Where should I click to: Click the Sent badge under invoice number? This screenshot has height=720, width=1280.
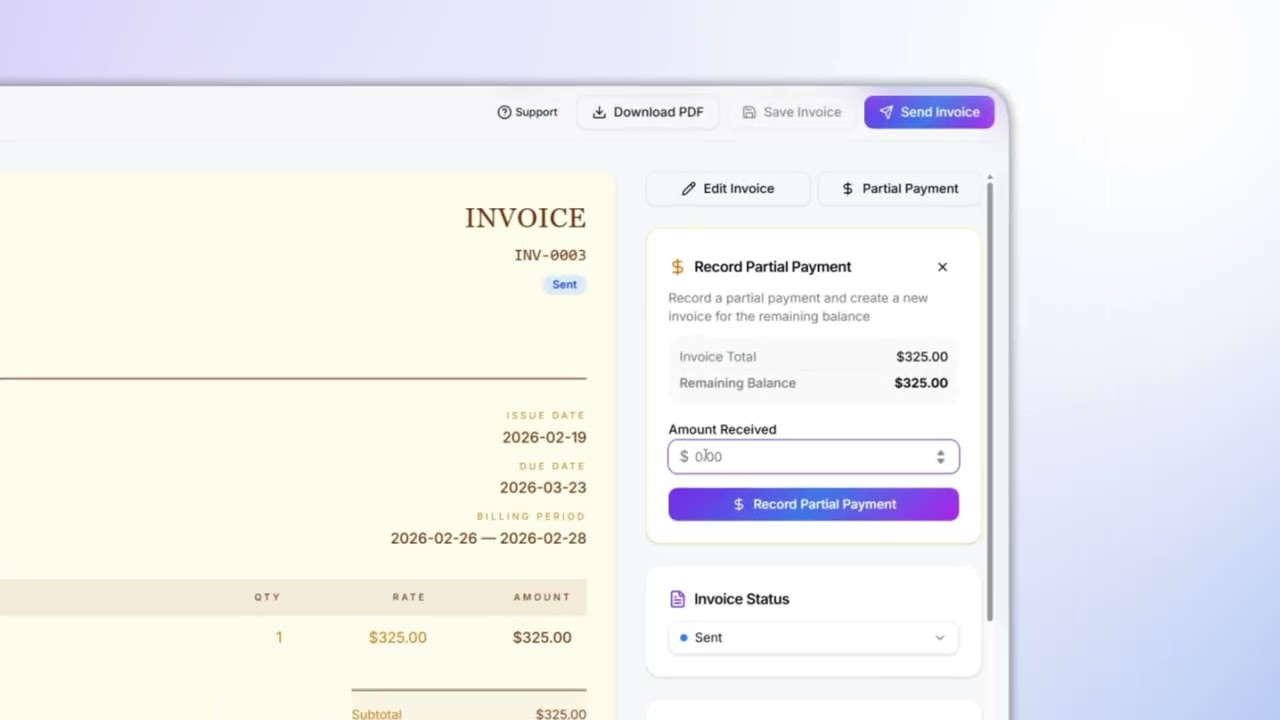pos(565,285)
